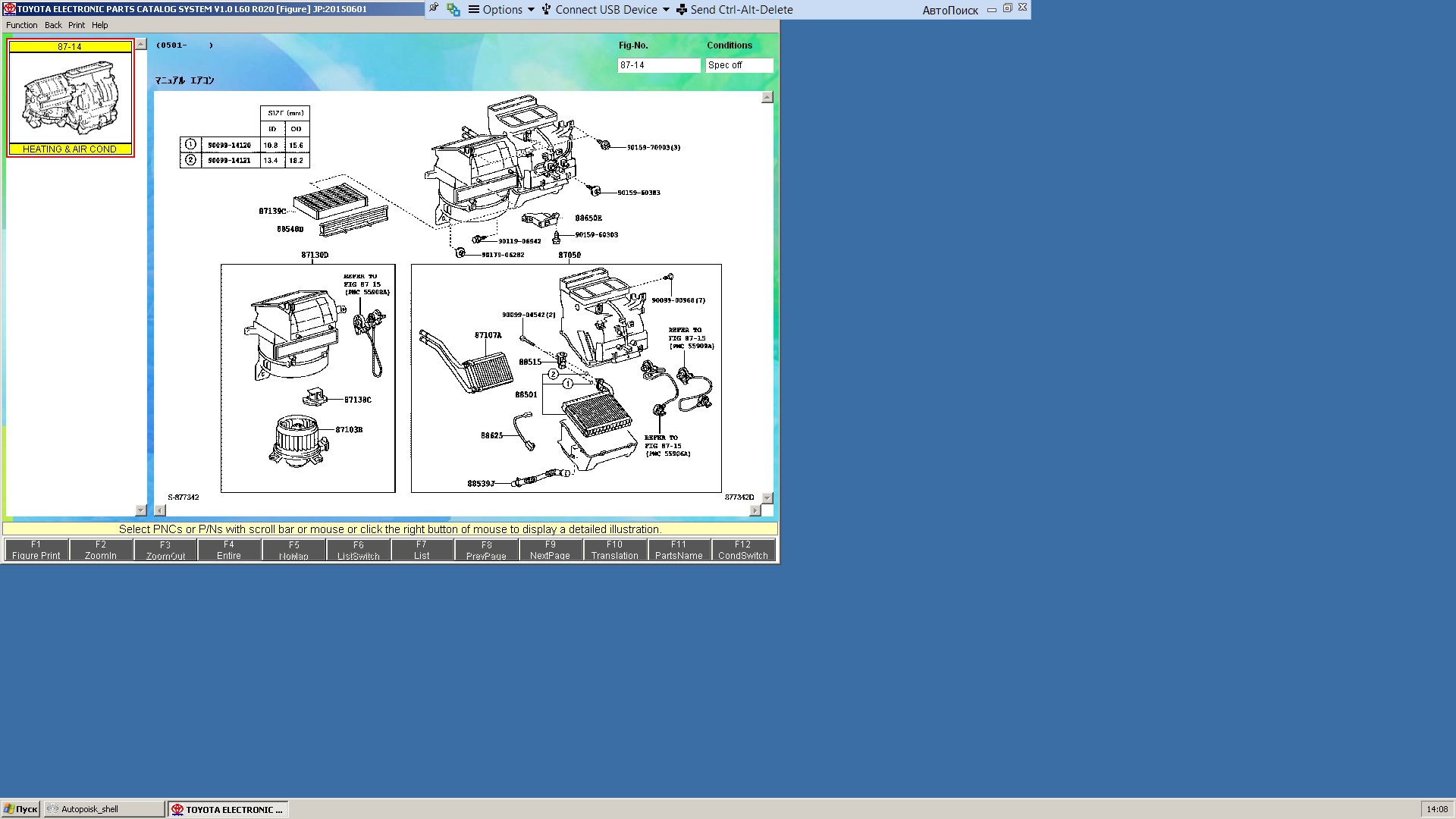Select PNC 88548D in the diagram
This screenshot has height=819, width=1456.
tap(290, 229)
